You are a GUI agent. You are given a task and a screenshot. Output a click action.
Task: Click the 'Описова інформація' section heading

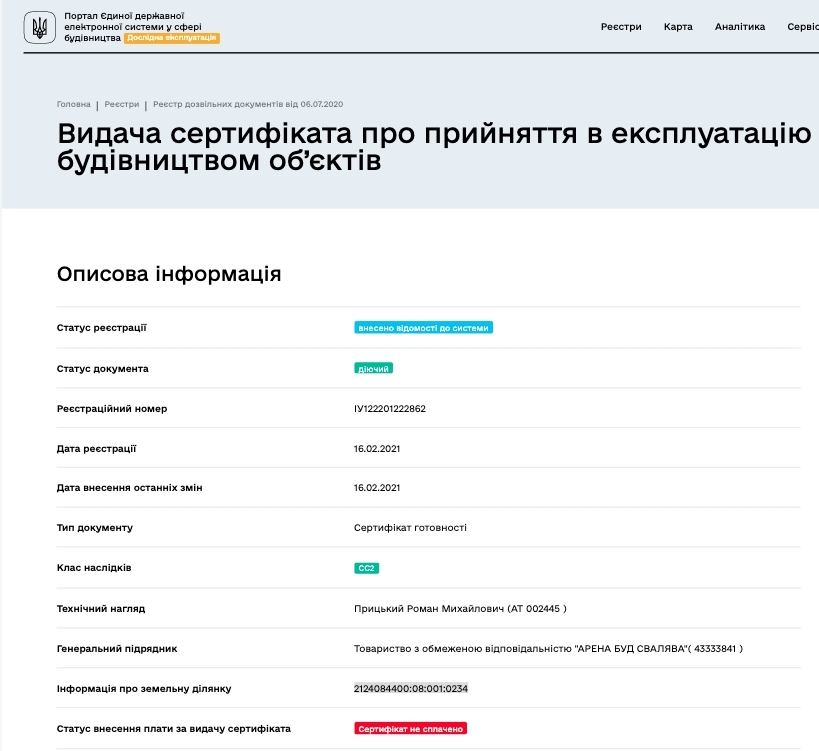(x=169, y=274)
